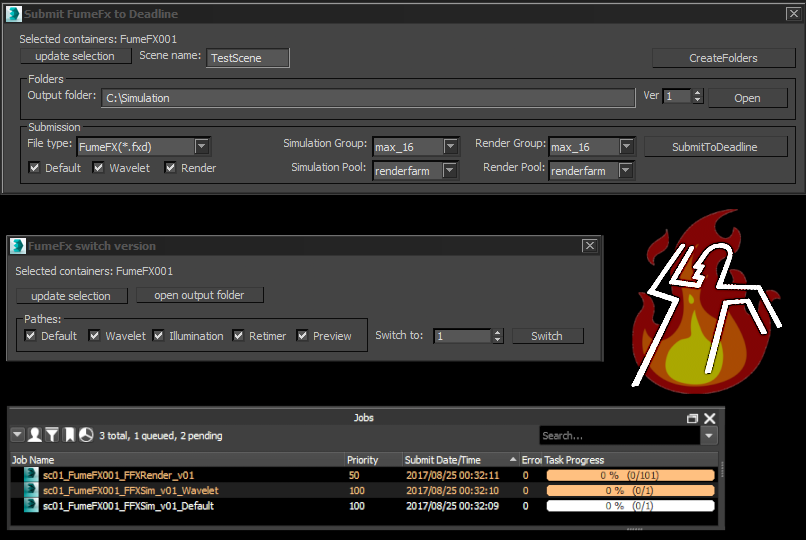Click the Submit FumeFx to Deadline title icon
The height and width of the screenshot is (540, 806).
[14, 14]
